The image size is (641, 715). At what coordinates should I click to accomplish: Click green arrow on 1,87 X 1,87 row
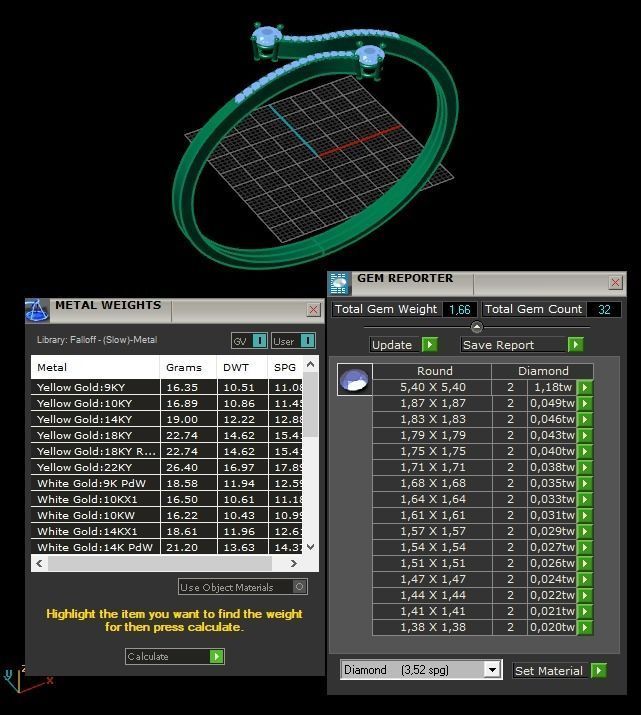click(585, 404)
